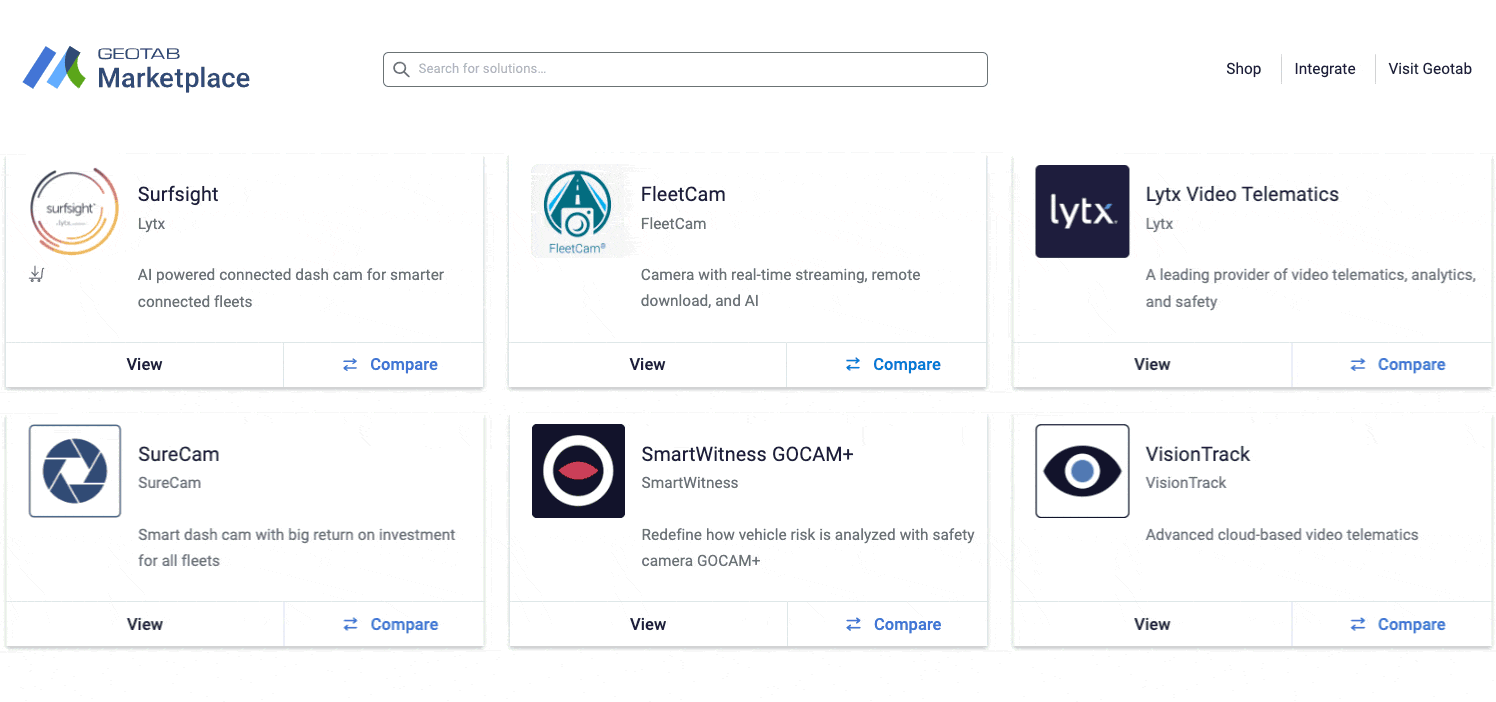Click the SureCam card title

click(x=179, y=454)
